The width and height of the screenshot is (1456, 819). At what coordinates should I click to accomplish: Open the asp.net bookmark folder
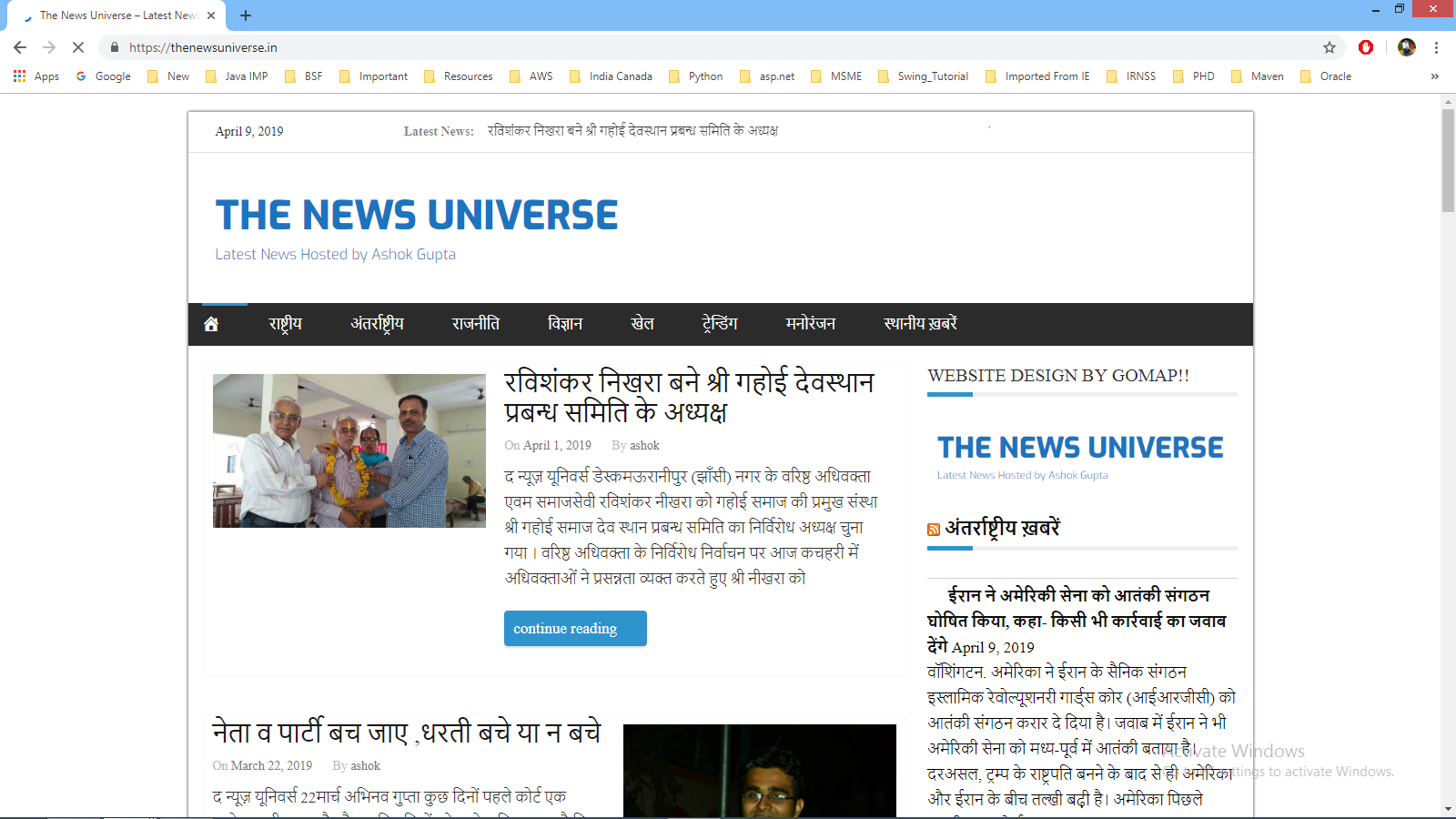tap(767, 76)
